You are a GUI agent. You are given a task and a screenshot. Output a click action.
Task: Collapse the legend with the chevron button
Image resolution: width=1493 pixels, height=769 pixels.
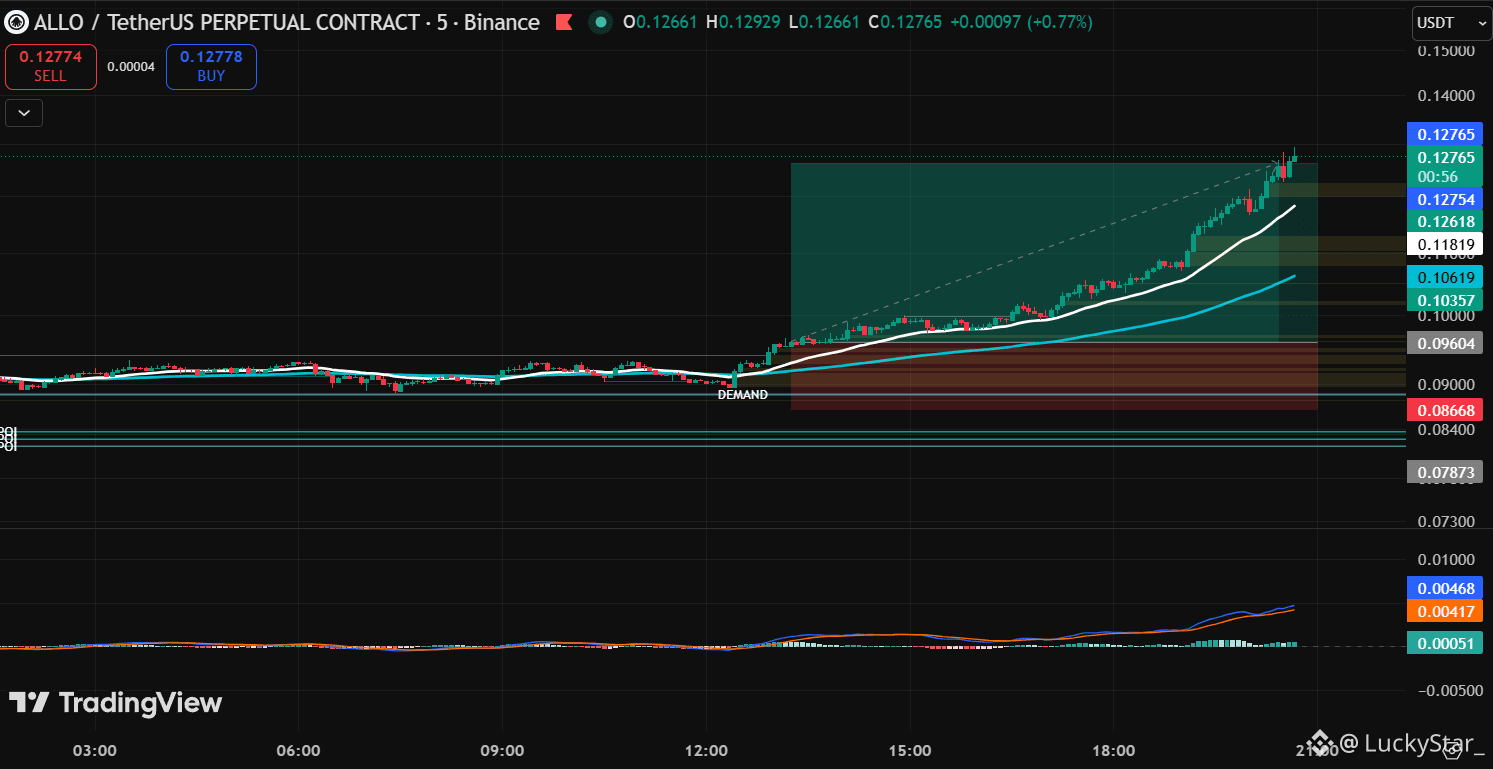point(24,113)
